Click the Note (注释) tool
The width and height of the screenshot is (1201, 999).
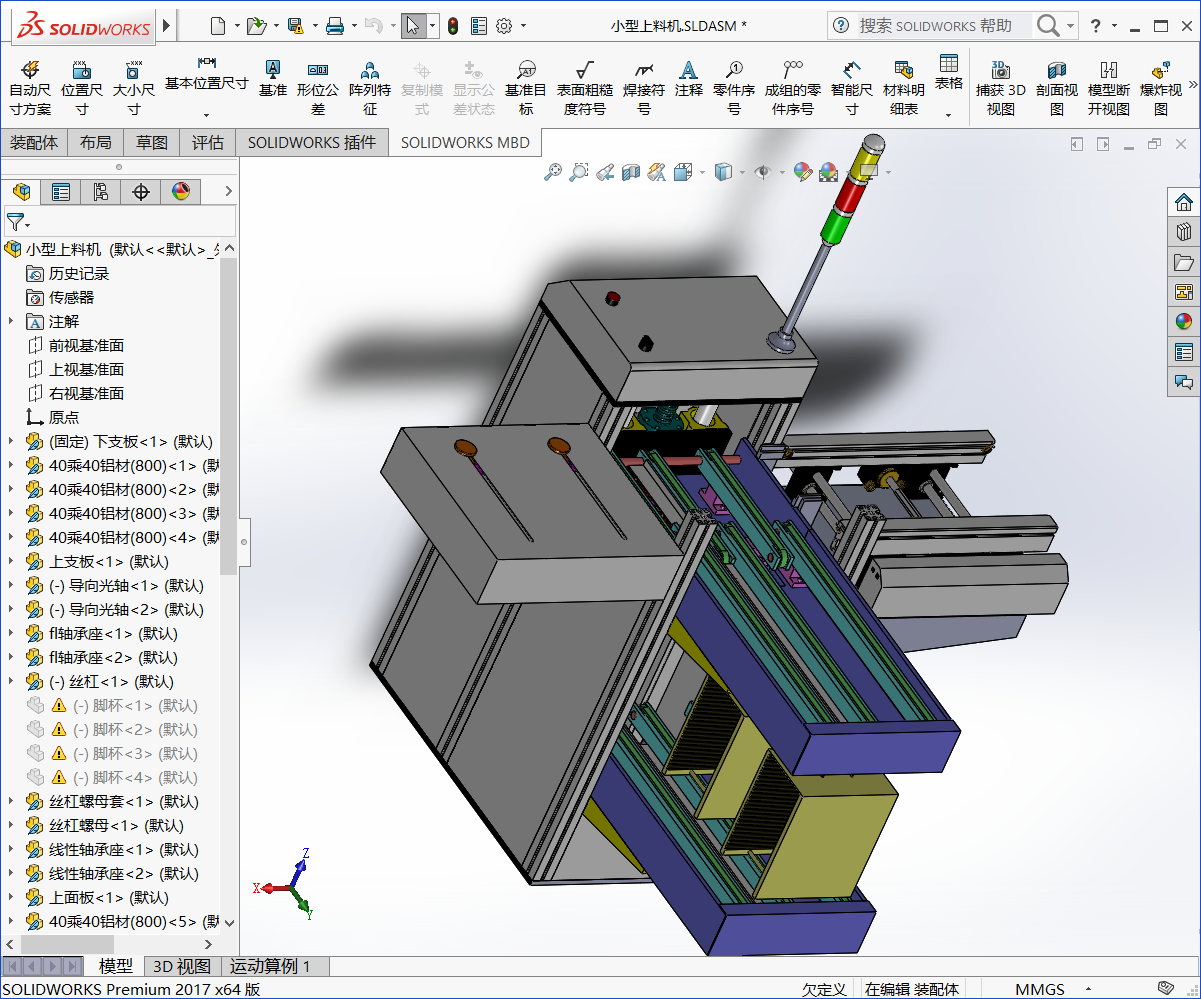click(x=688, y=78)
